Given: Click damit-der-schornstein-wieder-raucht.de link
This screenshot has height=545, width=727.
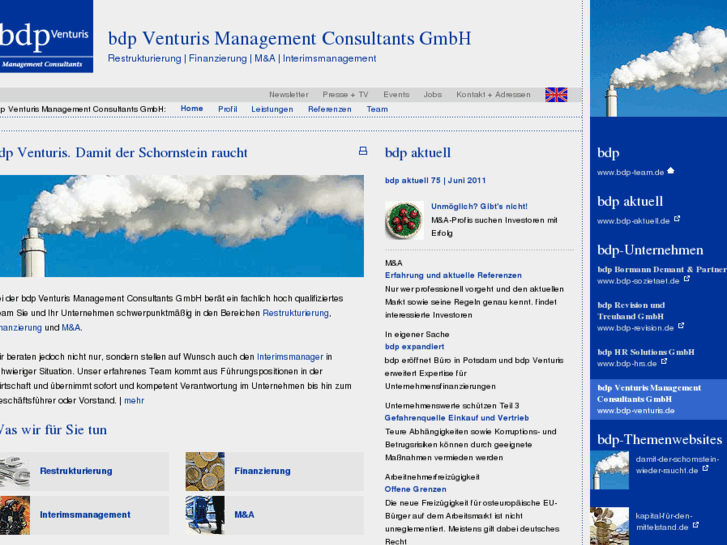Looking at the screenshot, I should [677, 465].
